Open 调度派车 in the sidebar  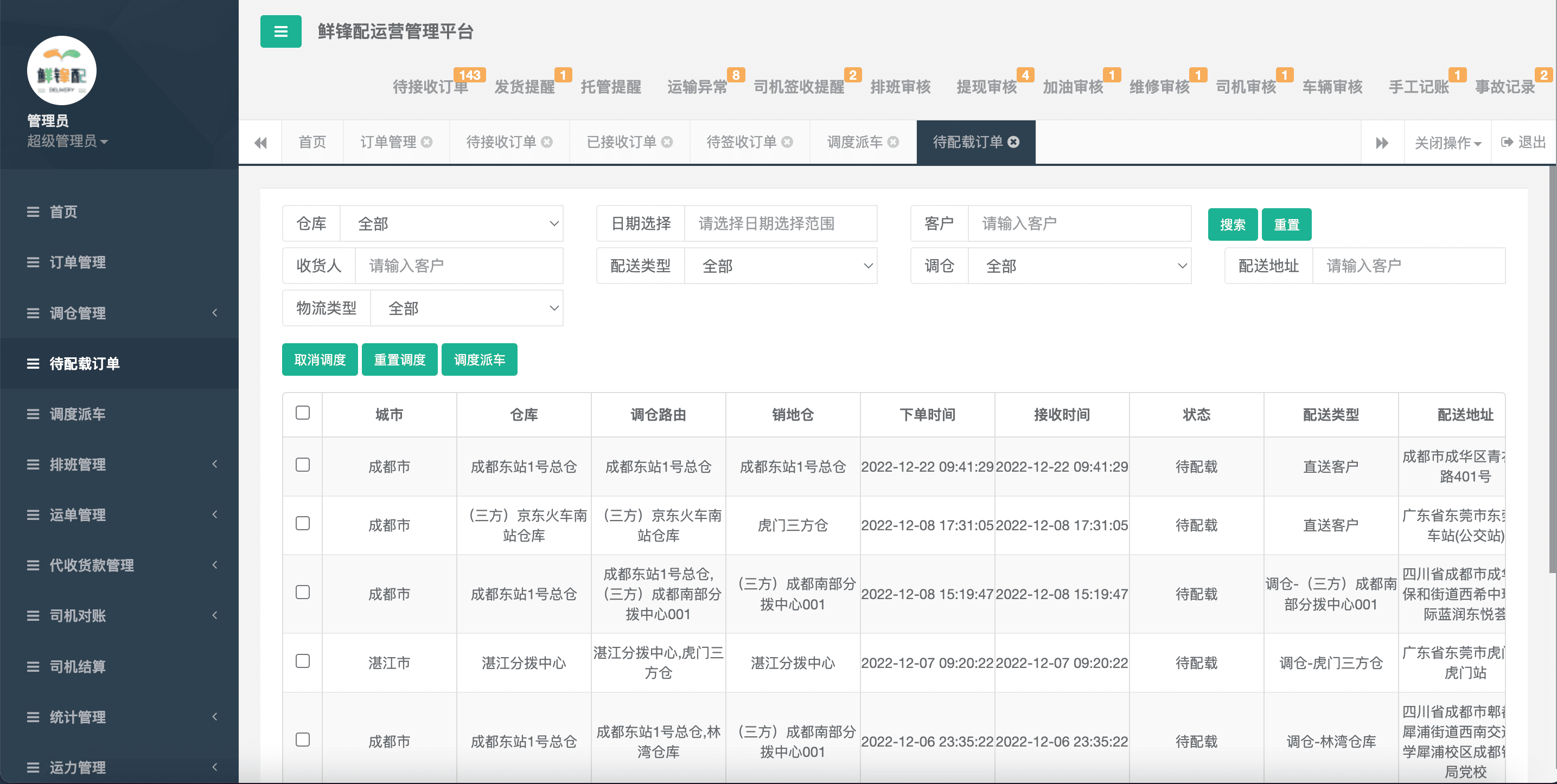[x=119, y=414]
